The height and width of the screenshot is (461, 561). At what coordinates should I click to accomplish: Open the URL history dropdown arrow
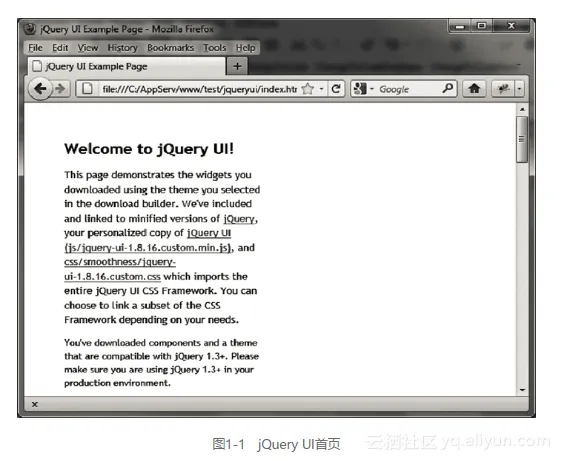pyautogui.click(x=322, y=88)
